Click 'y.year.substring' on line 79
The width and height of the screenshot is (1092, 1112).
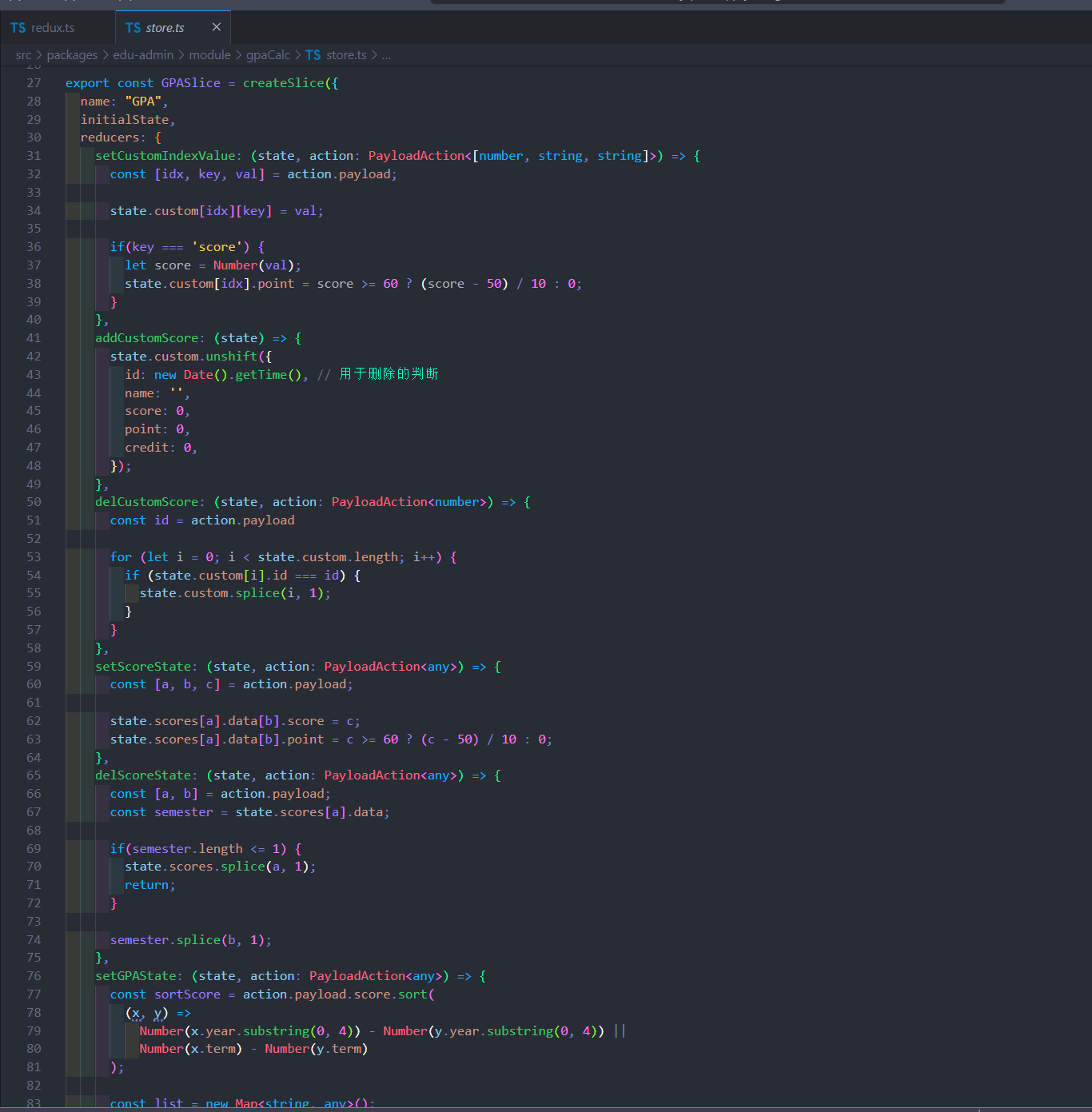point(494,1031)
